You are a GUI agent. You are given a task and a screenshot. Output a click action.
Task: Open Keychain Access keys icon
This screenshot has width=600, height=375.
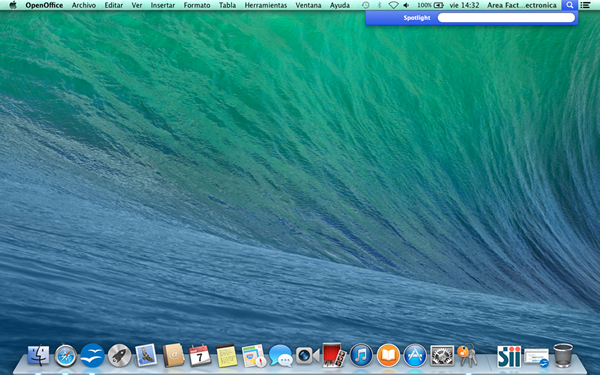click(x=467, y=355)
